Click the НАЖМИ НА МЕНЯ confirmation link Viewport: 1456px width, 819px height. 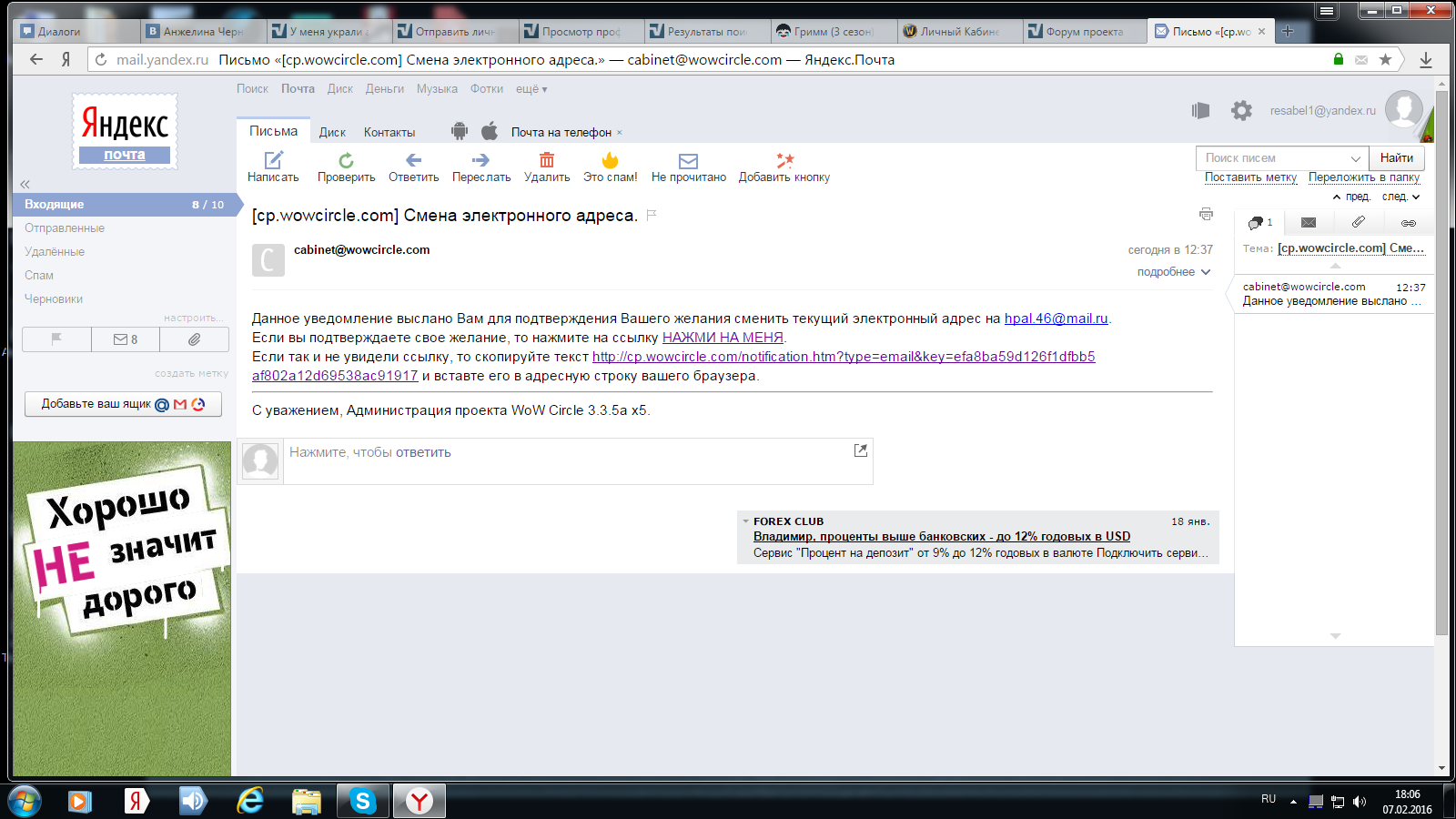(x=723, y=338)
